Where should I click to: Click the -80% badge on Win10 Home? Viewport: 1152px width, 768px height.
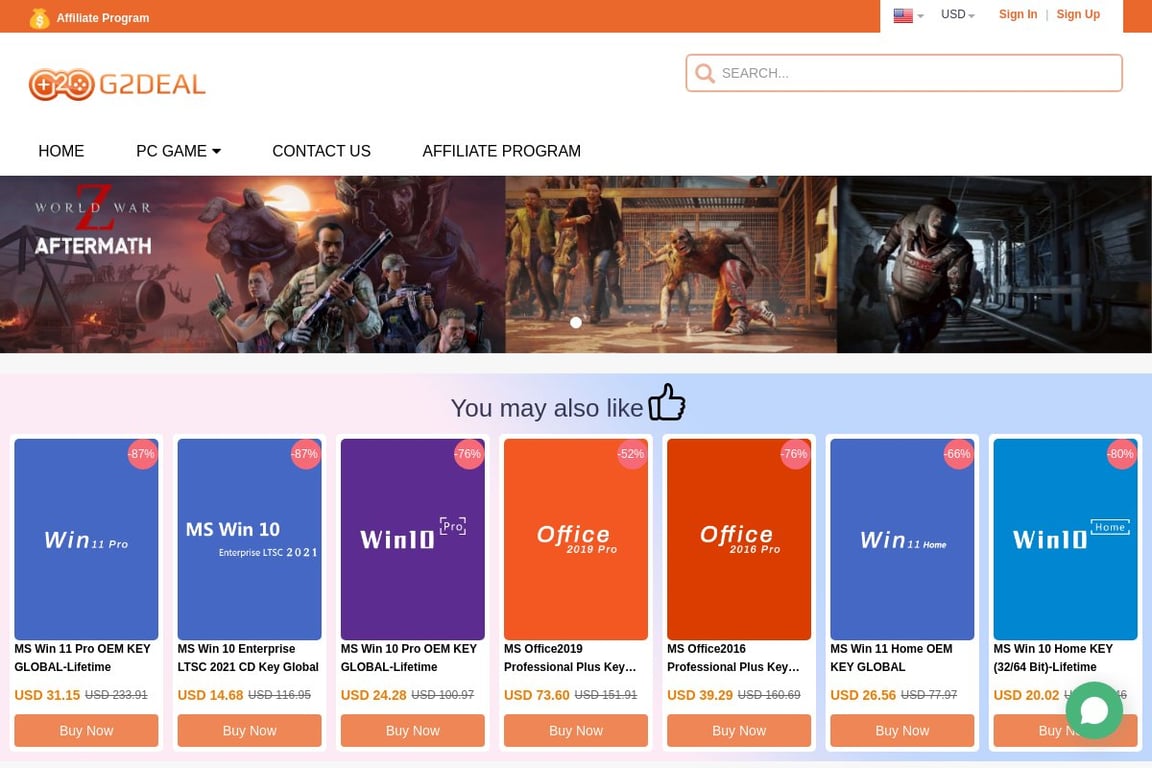click(1120, 454)
